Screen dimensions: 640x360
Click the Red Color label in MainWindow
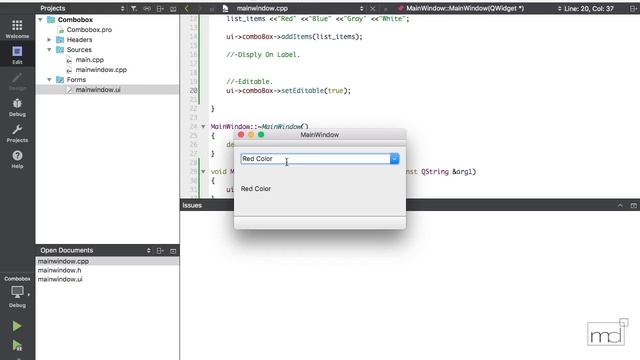[x=256, y=189]
